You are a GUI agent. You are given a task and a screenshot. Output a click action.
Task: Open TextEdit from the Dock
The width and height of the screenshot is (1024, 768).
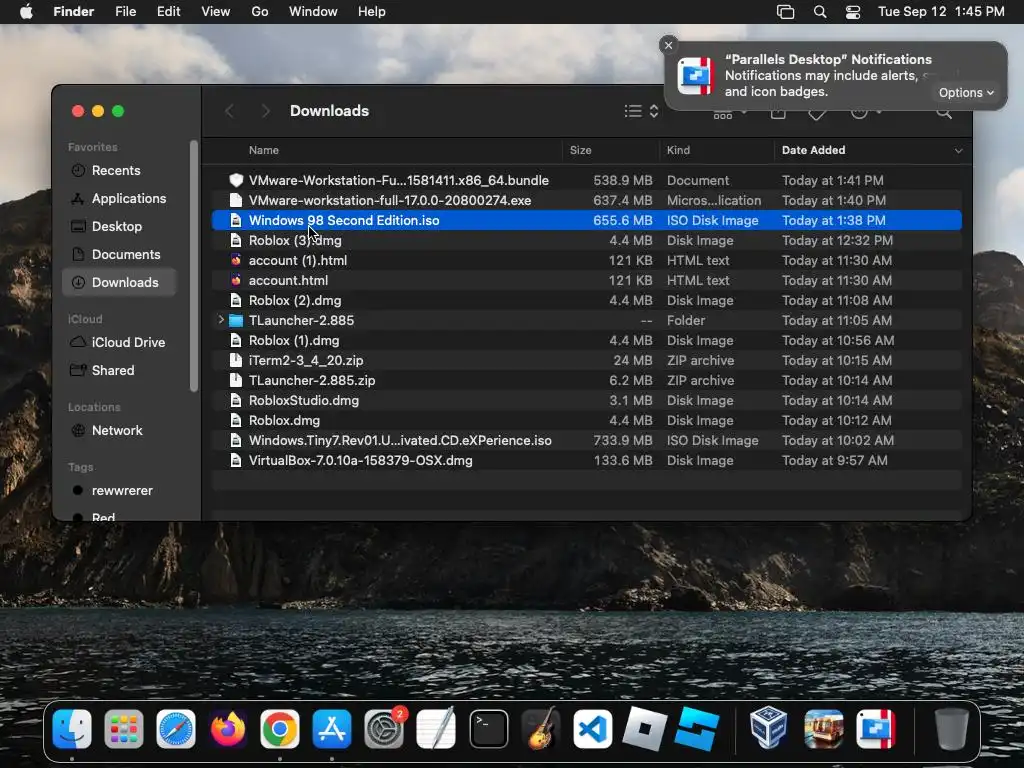coord(436,728)
